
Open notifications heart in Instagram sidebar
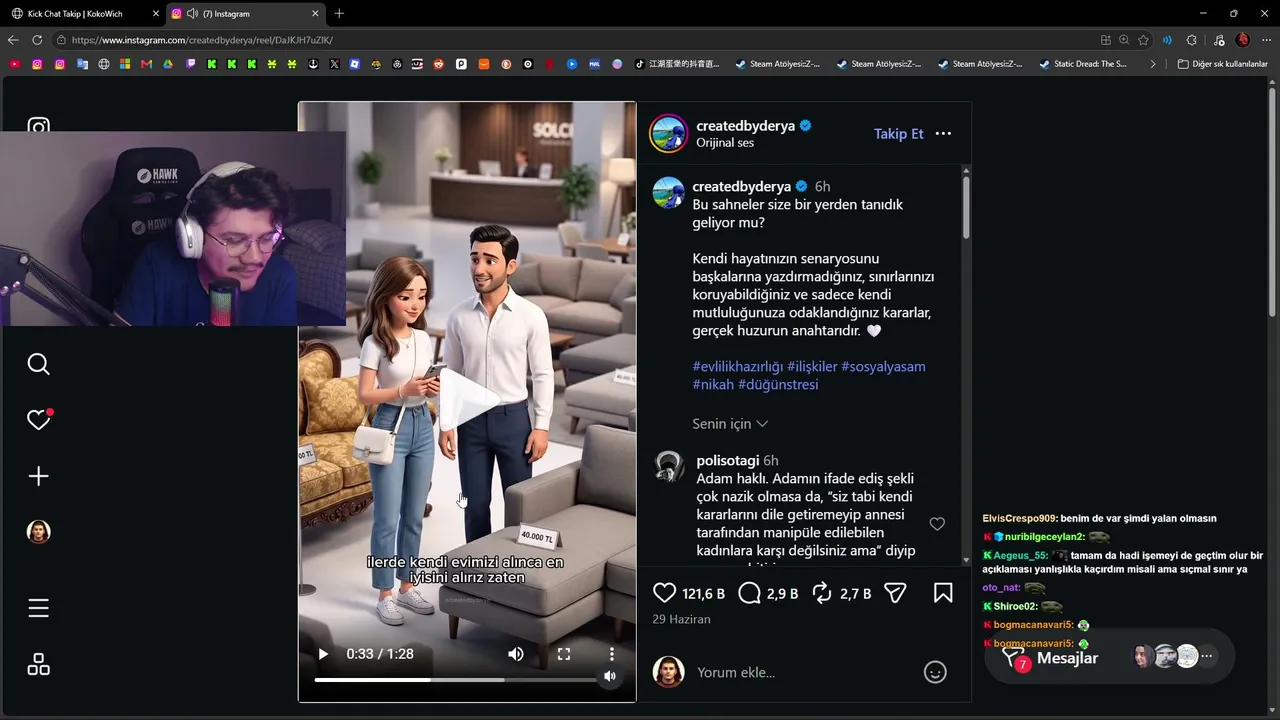[x=38, y=420]
